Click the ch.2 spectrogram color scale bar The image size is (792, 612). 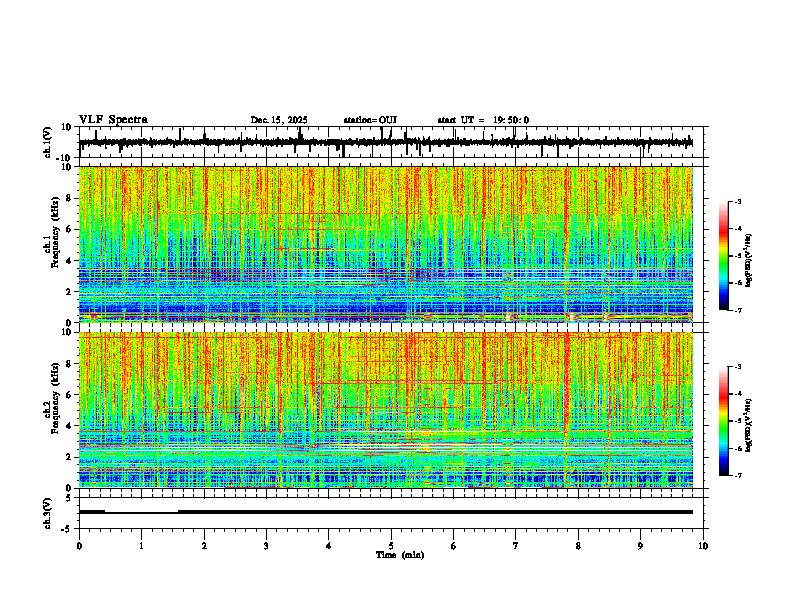724,421
